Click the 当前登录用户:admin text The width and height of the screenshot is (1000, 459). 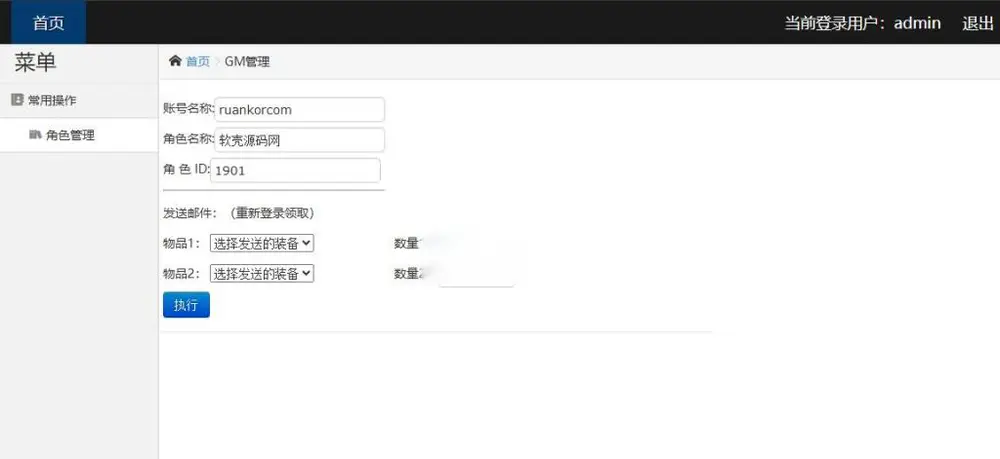(x=862, y=24)
